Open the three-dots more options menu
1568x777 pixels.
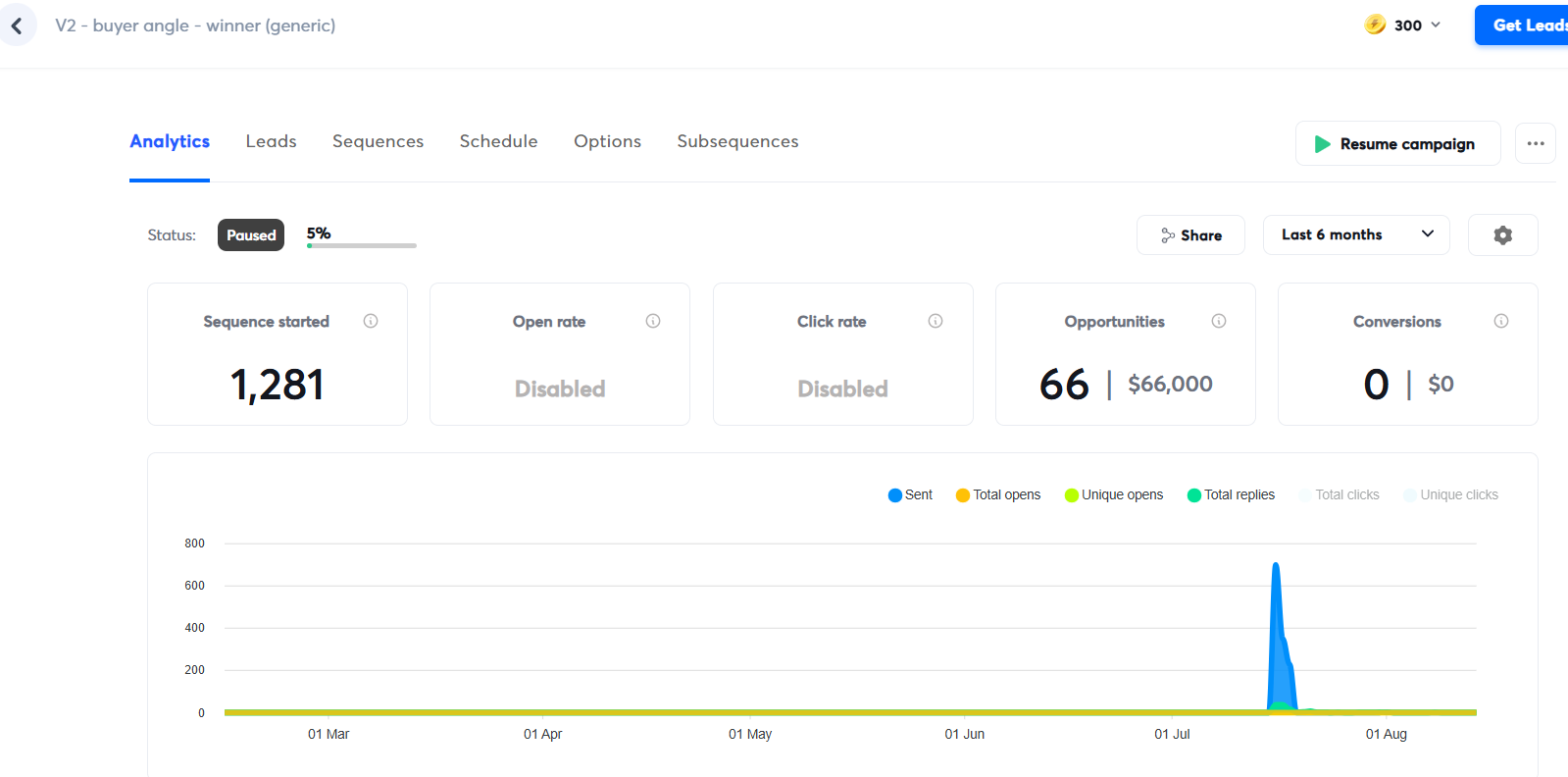tap(1535, 143)
